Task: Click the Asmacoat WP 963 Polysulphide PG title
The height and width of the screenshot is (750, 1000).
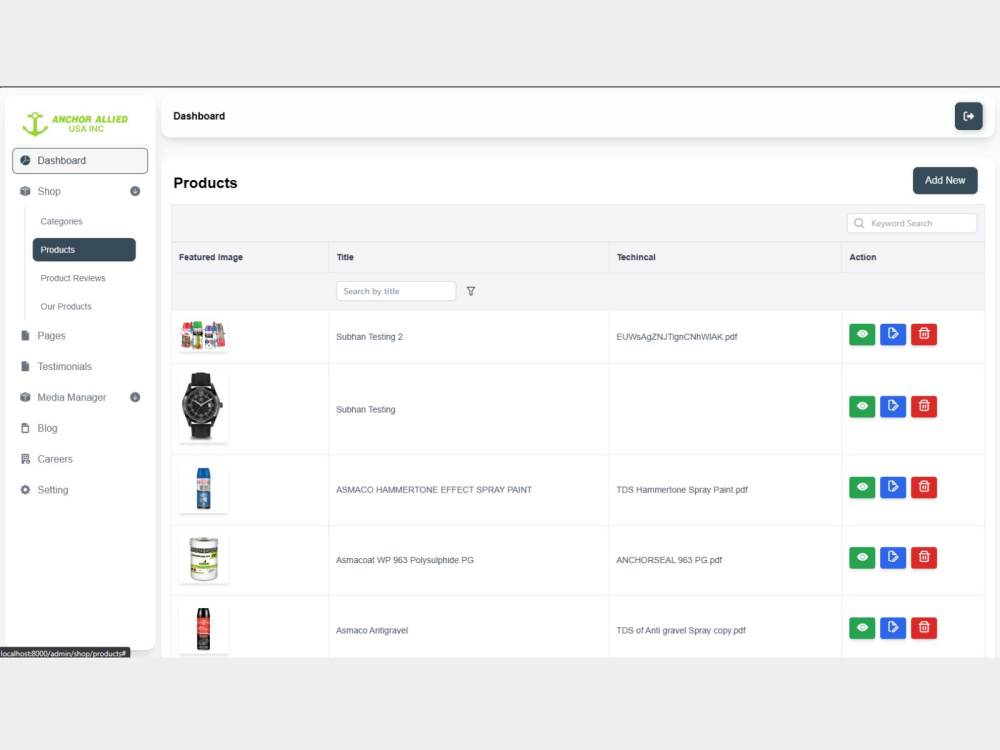Action: (x=405, y=560)
